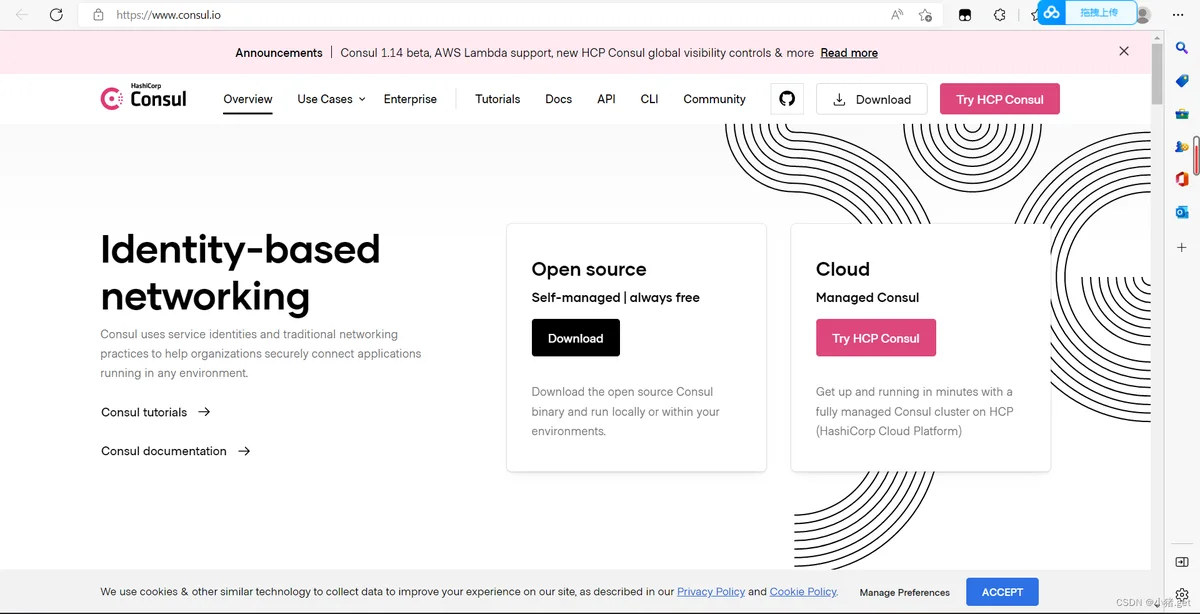The height and width of the screenshot is (614, 1200).
Task: Follow the Privacy Policy link
Action: point(710,592)
